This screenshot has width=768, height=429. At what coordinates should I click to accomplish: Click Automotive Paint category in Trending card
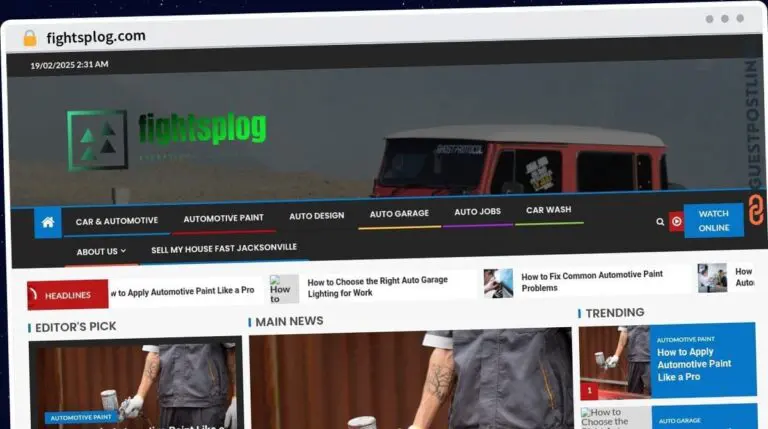tap(685, 339)
